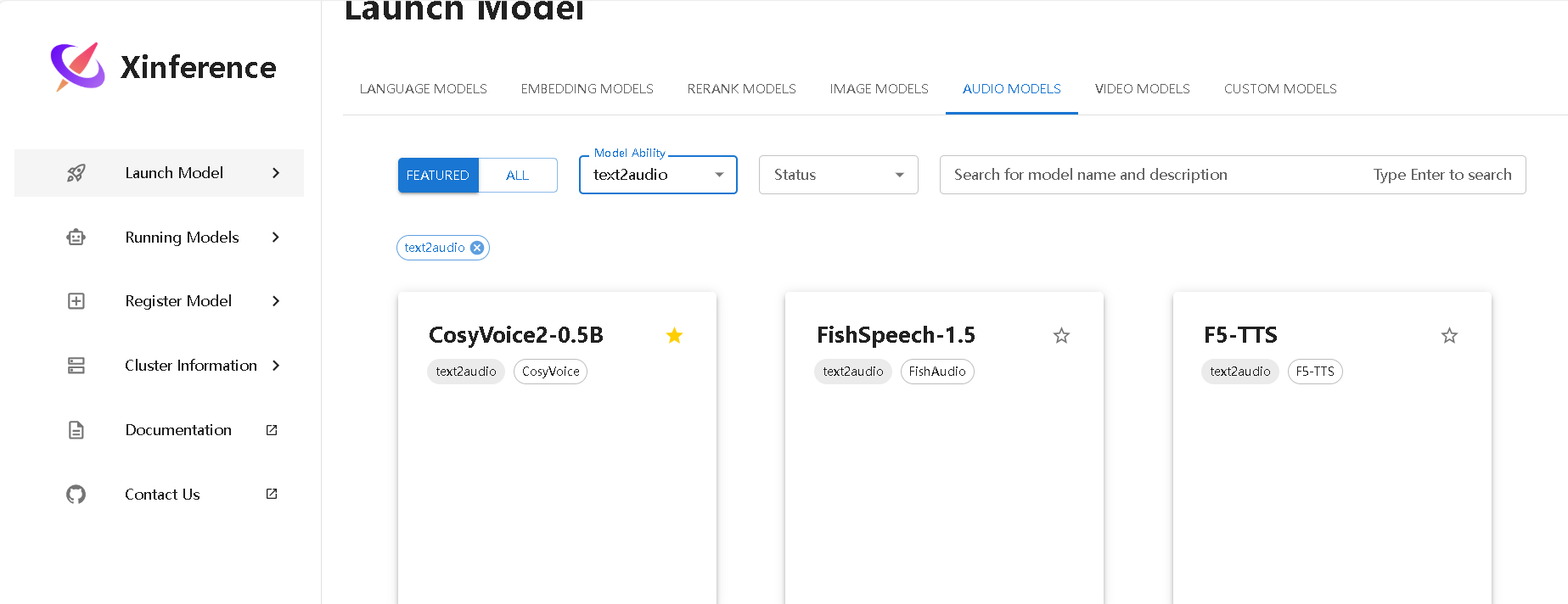Screen dimensions: 1568x604
Task: Click the F5-TTS tag chip
Action: tap(1315, 372)
